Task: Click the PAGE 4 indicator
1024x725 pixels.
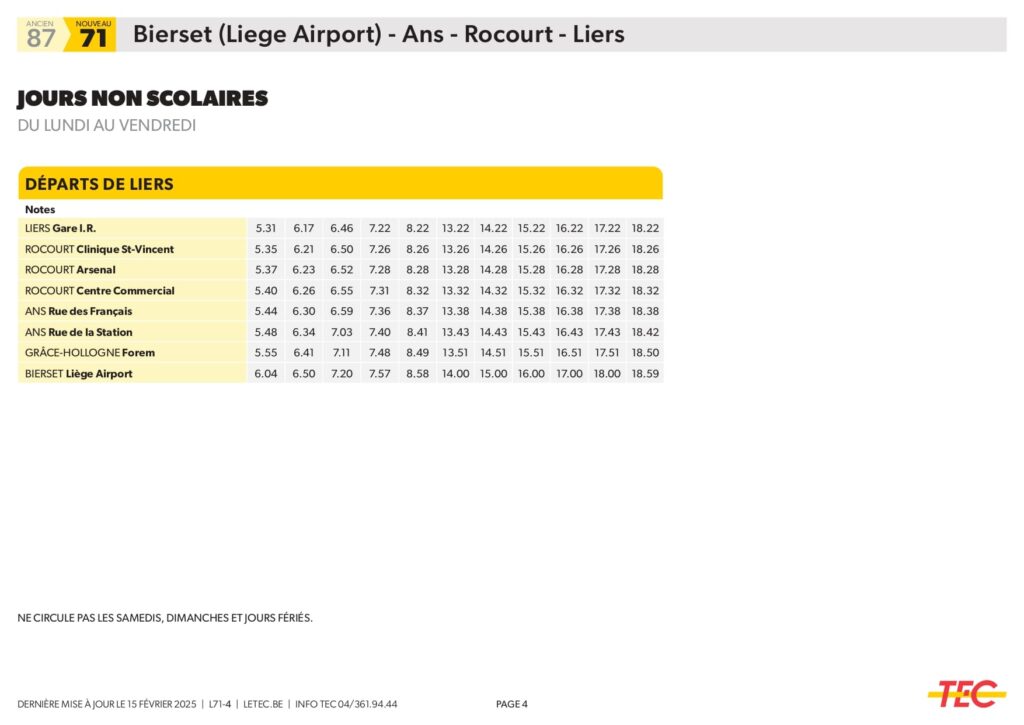Action: pos(511,704)
